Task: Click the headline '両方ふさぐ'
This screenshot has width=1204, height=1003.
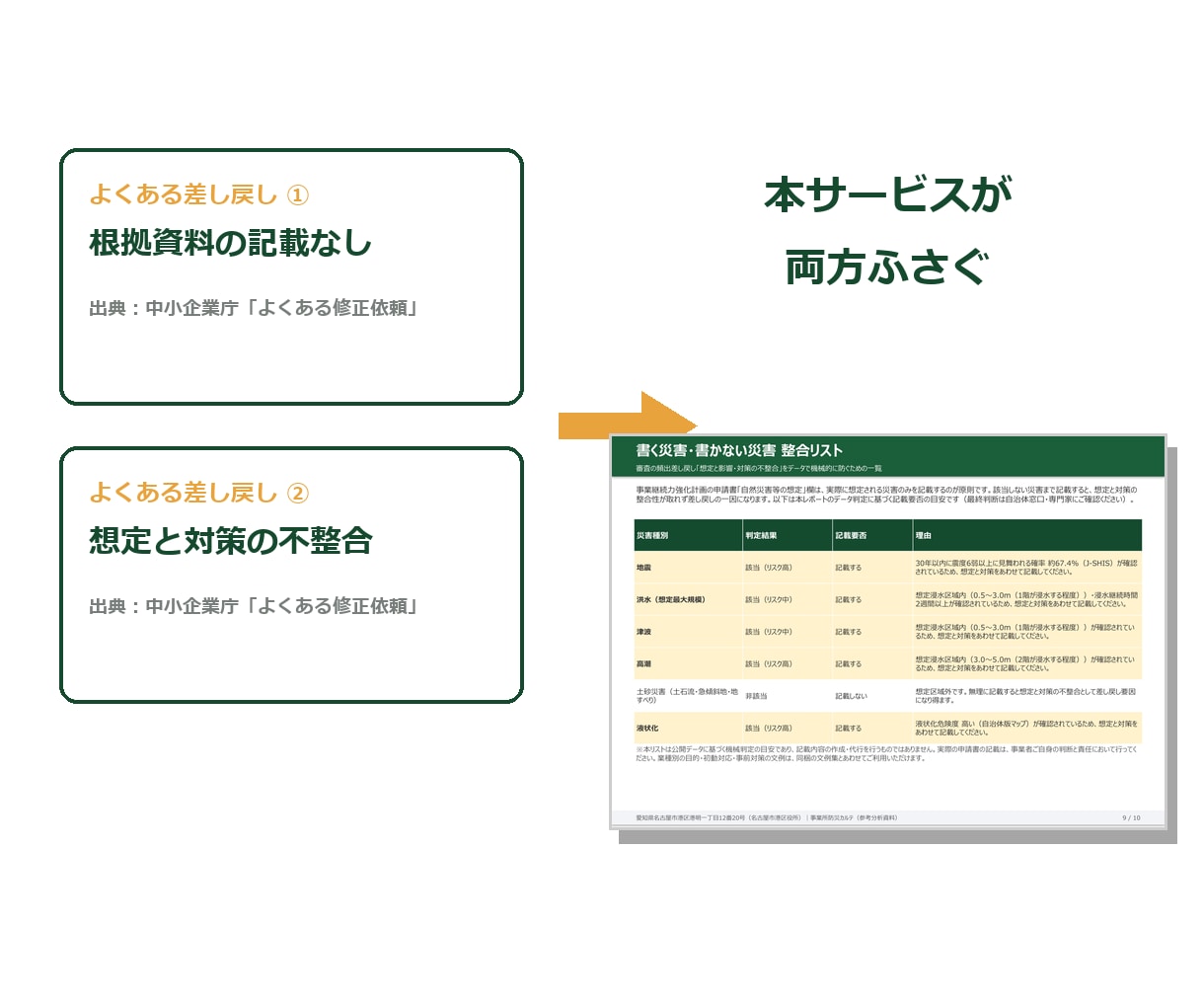Action: coord(888,268)
